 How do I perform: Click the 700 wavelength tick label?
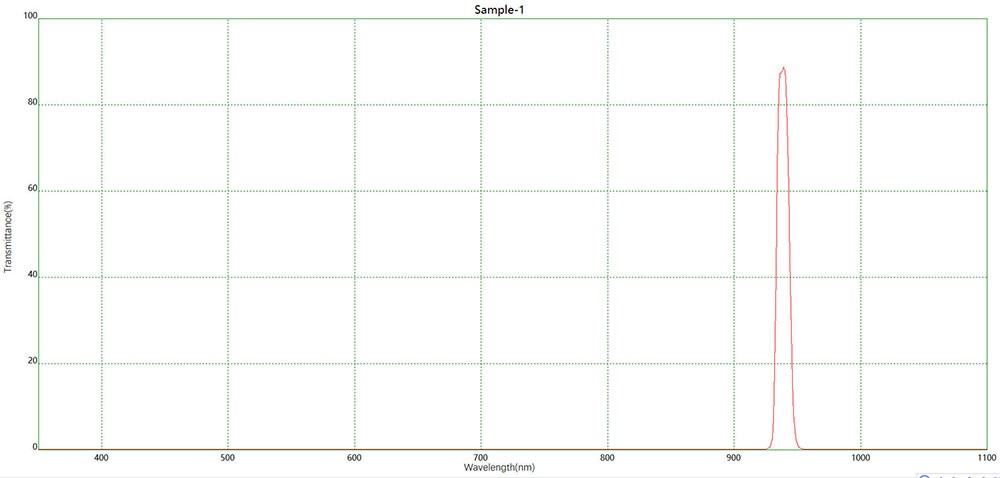tap(481, 457)
